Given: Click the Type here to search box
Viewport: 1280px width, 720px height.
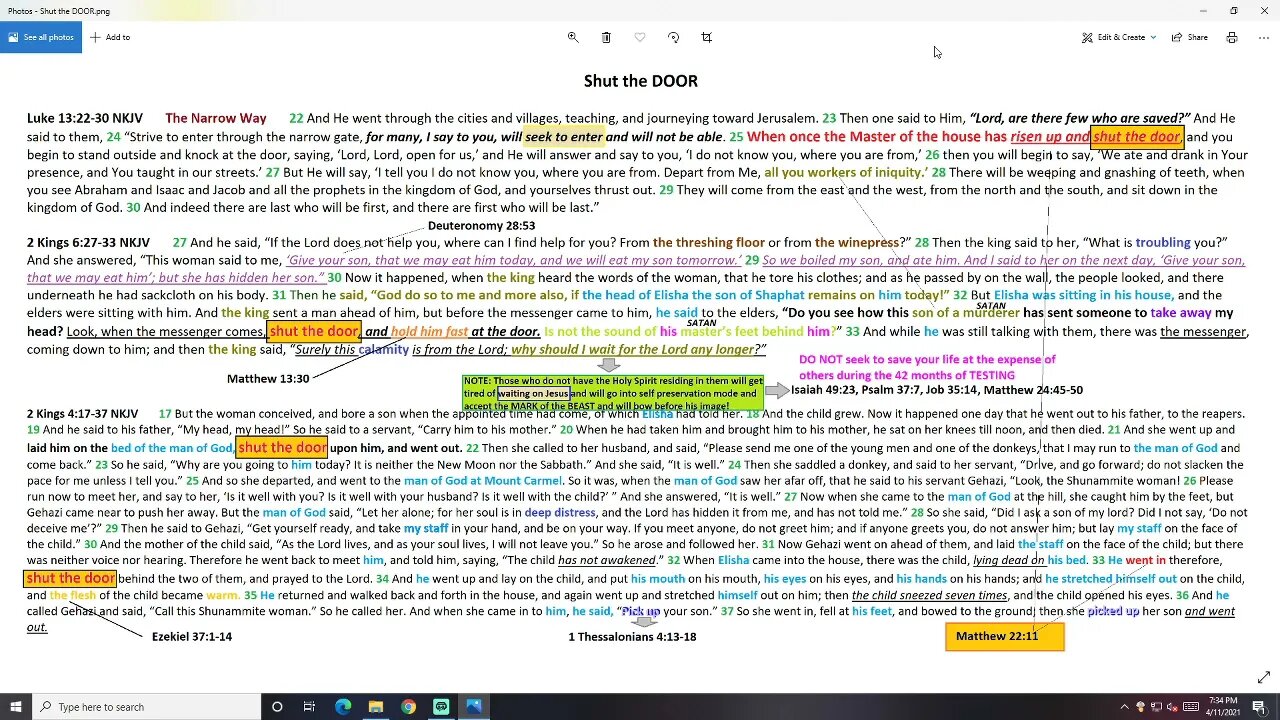Looking at the screenshot, I should pyautogui.click(x=147, y=707).
